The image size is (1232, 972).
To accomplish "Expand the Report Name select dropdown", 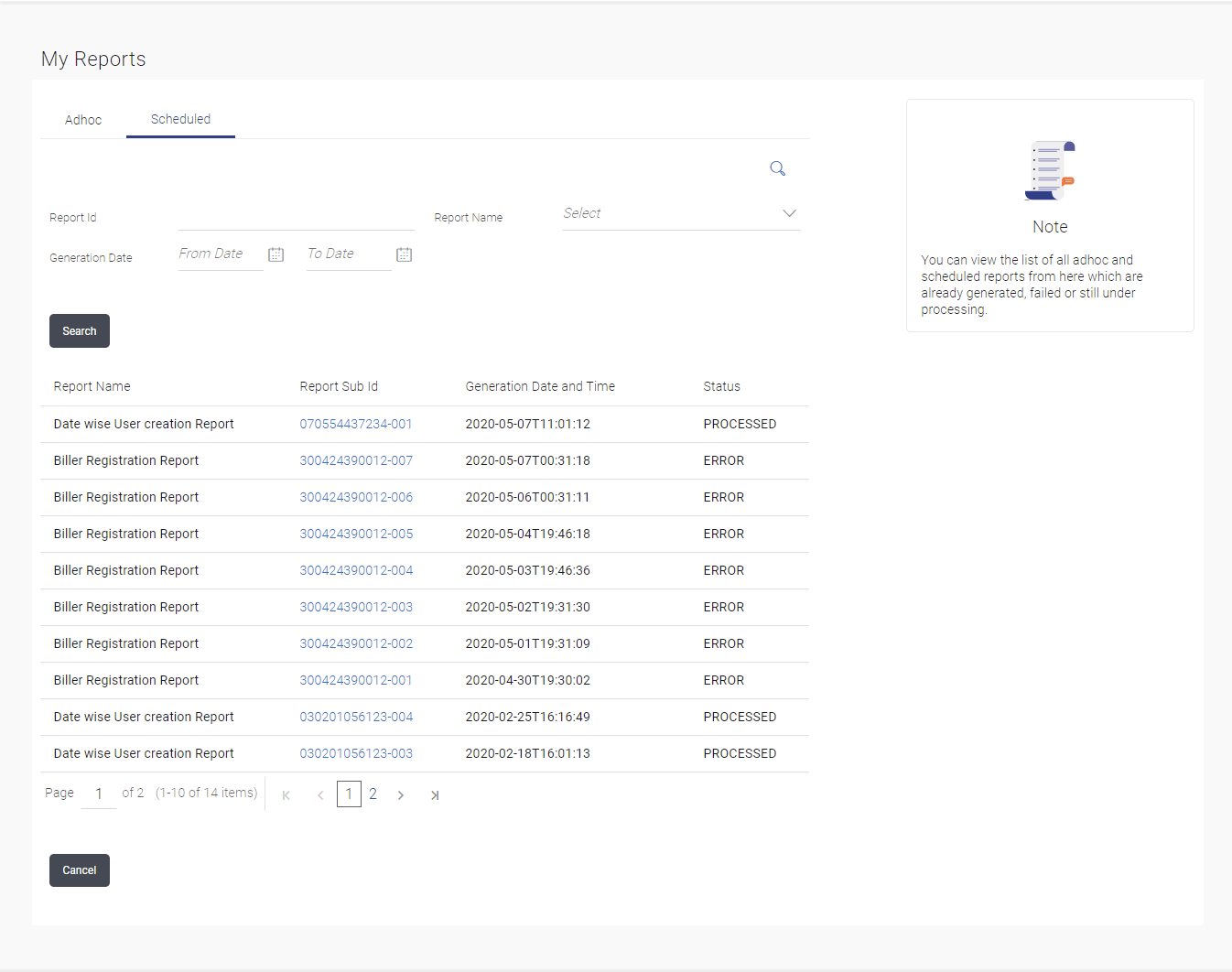I will 681,213.
